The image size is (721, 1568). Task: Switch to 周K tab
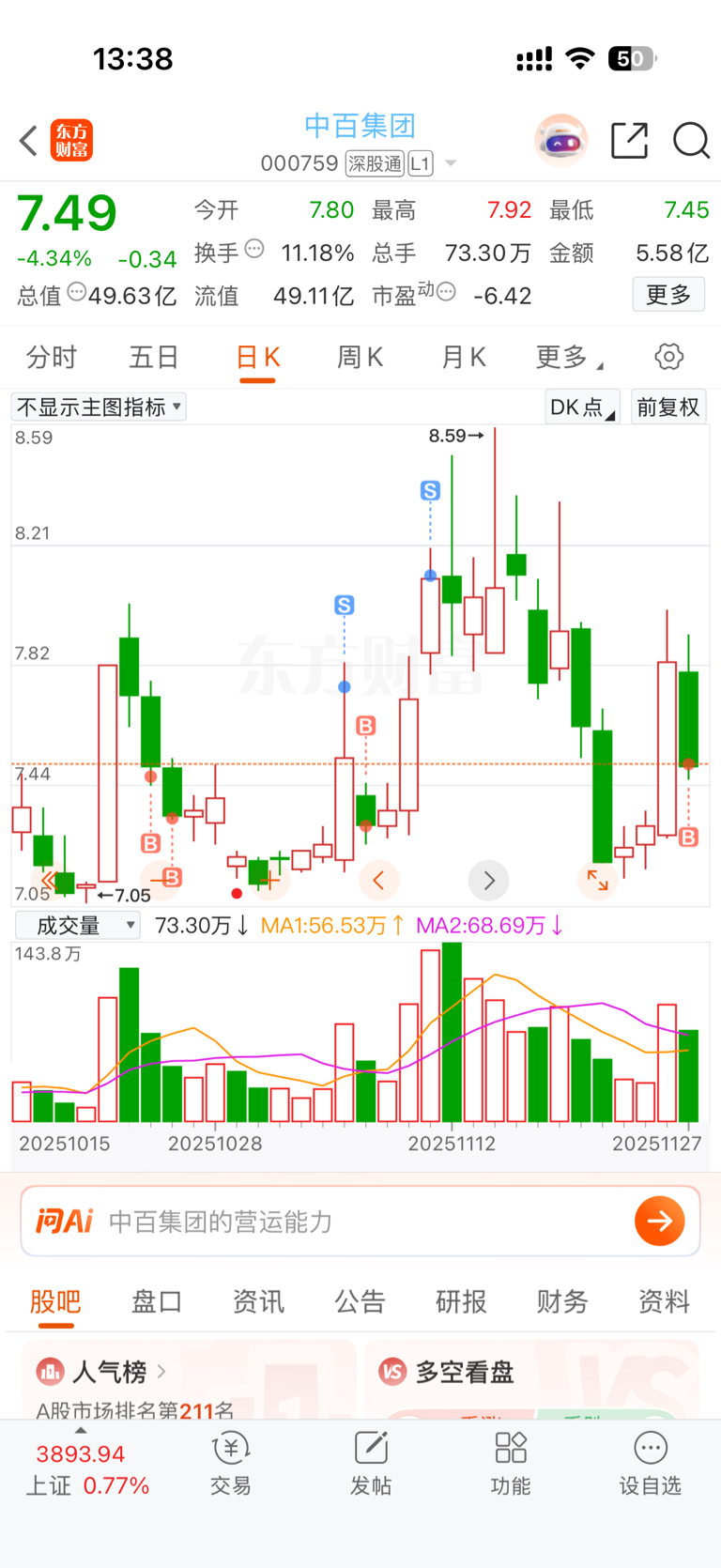(360, 357)
